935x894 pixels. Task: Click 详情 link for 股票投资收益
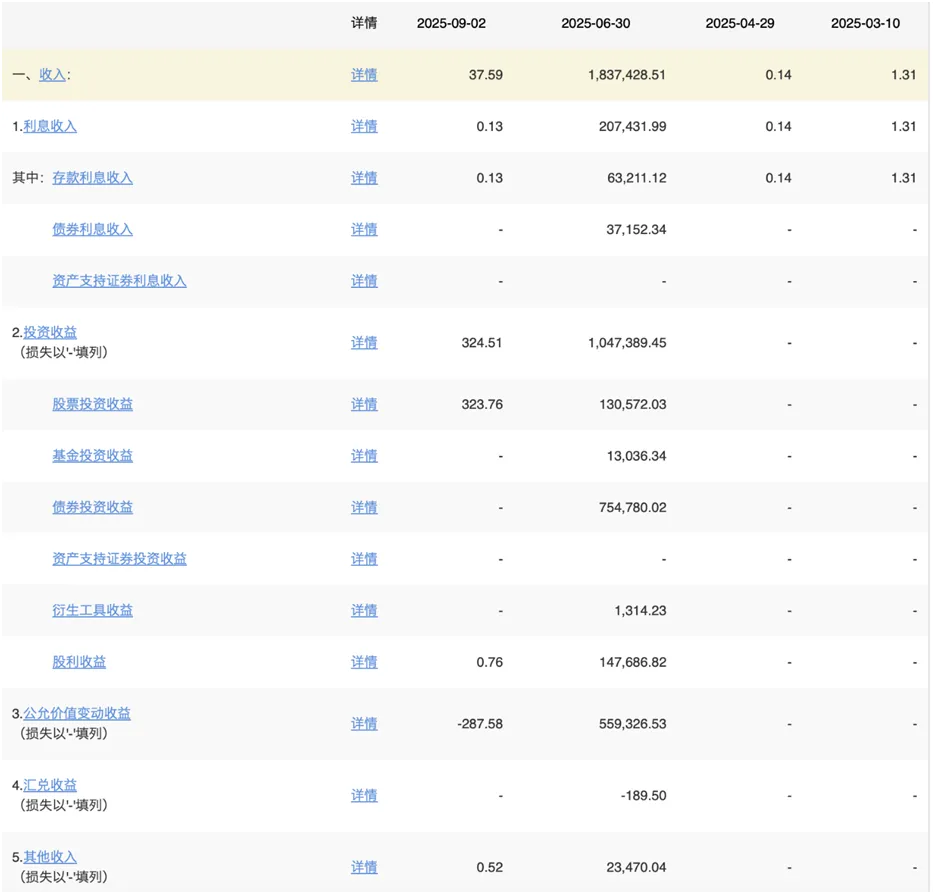pyautogui.click(x=364, y=404)
